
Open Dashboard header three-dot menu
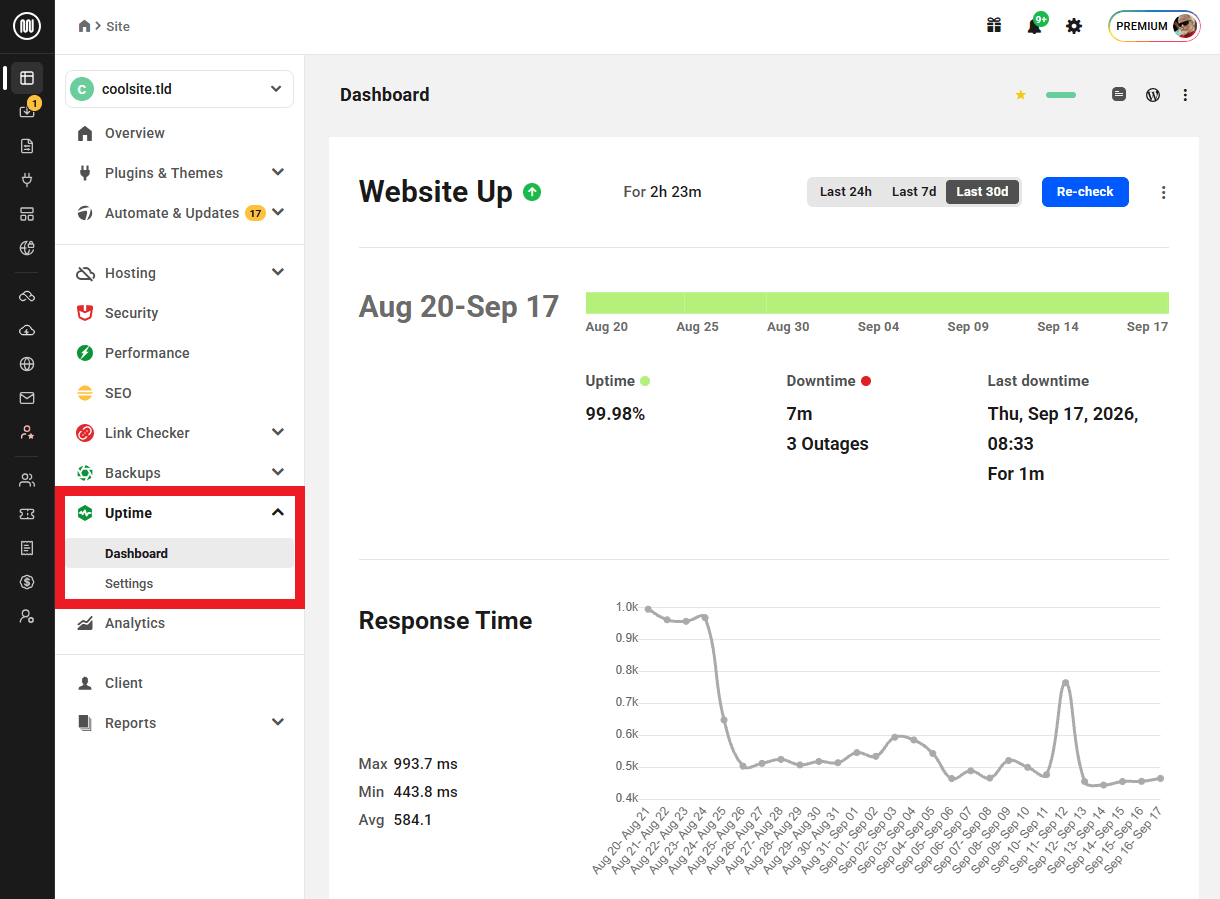coord(1185,95)
